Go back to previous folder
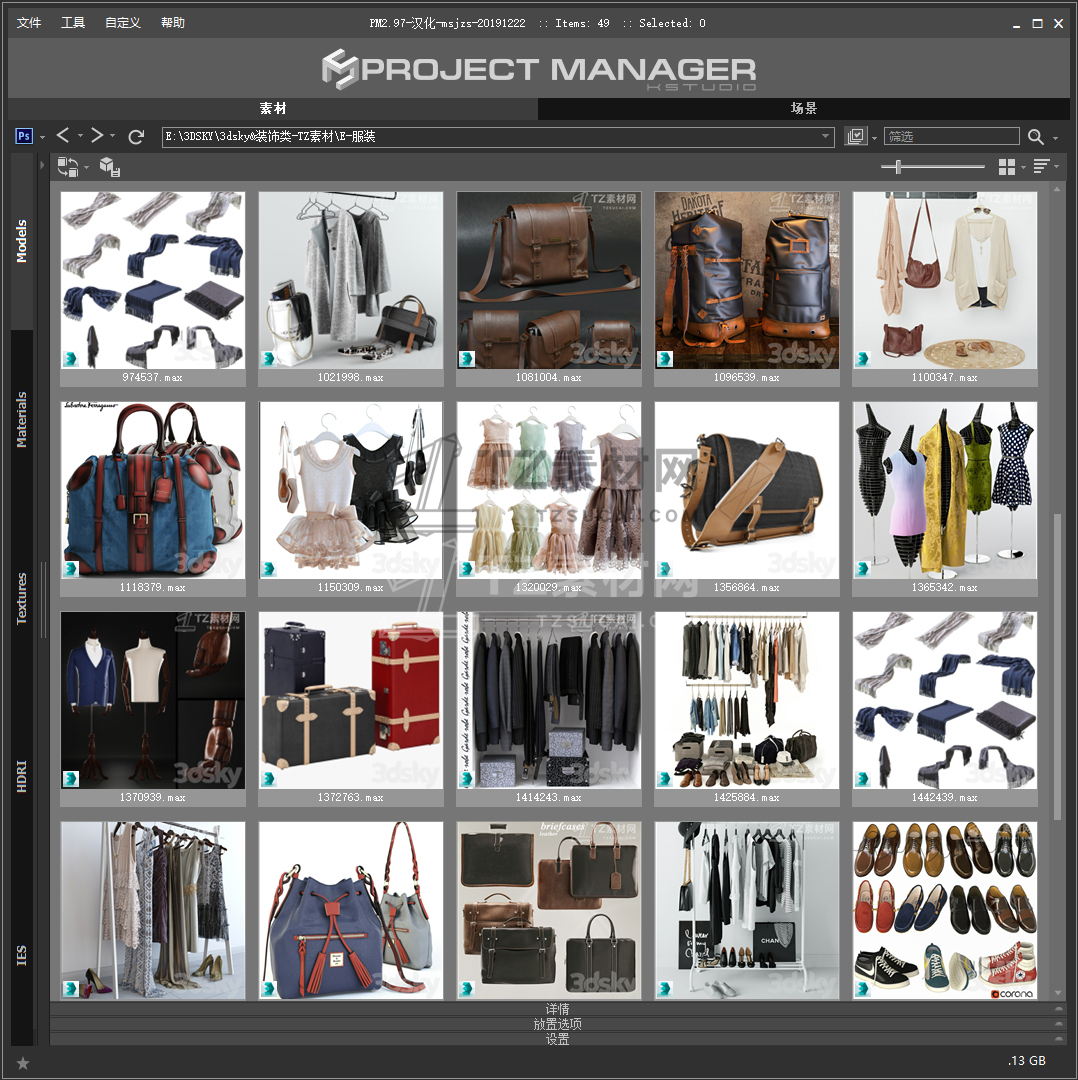The width and height of the screenshot is (1078, 1080). [x=63, y=136]
